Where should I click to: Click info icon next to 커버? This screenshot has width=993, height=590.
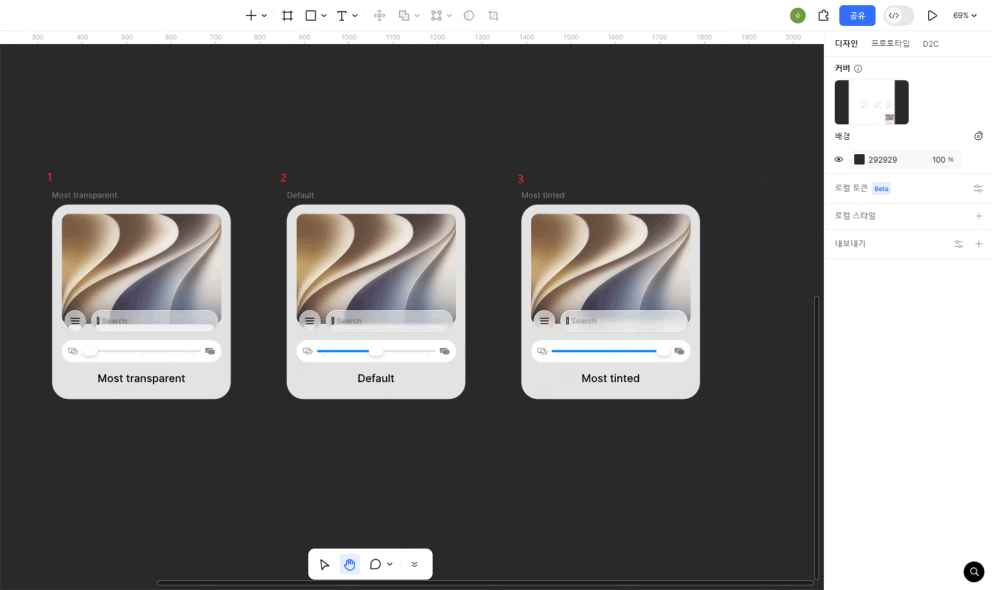[858, 68]
